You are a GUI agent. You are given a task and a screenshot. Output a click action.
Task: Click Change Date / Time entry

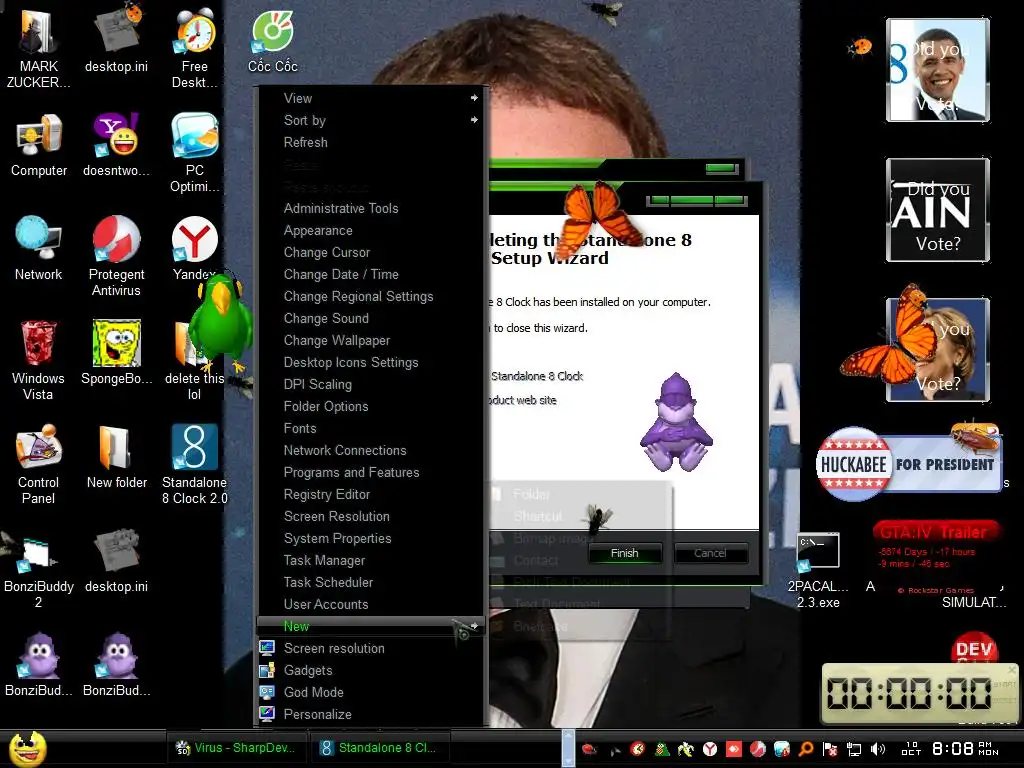coord(371,274)
